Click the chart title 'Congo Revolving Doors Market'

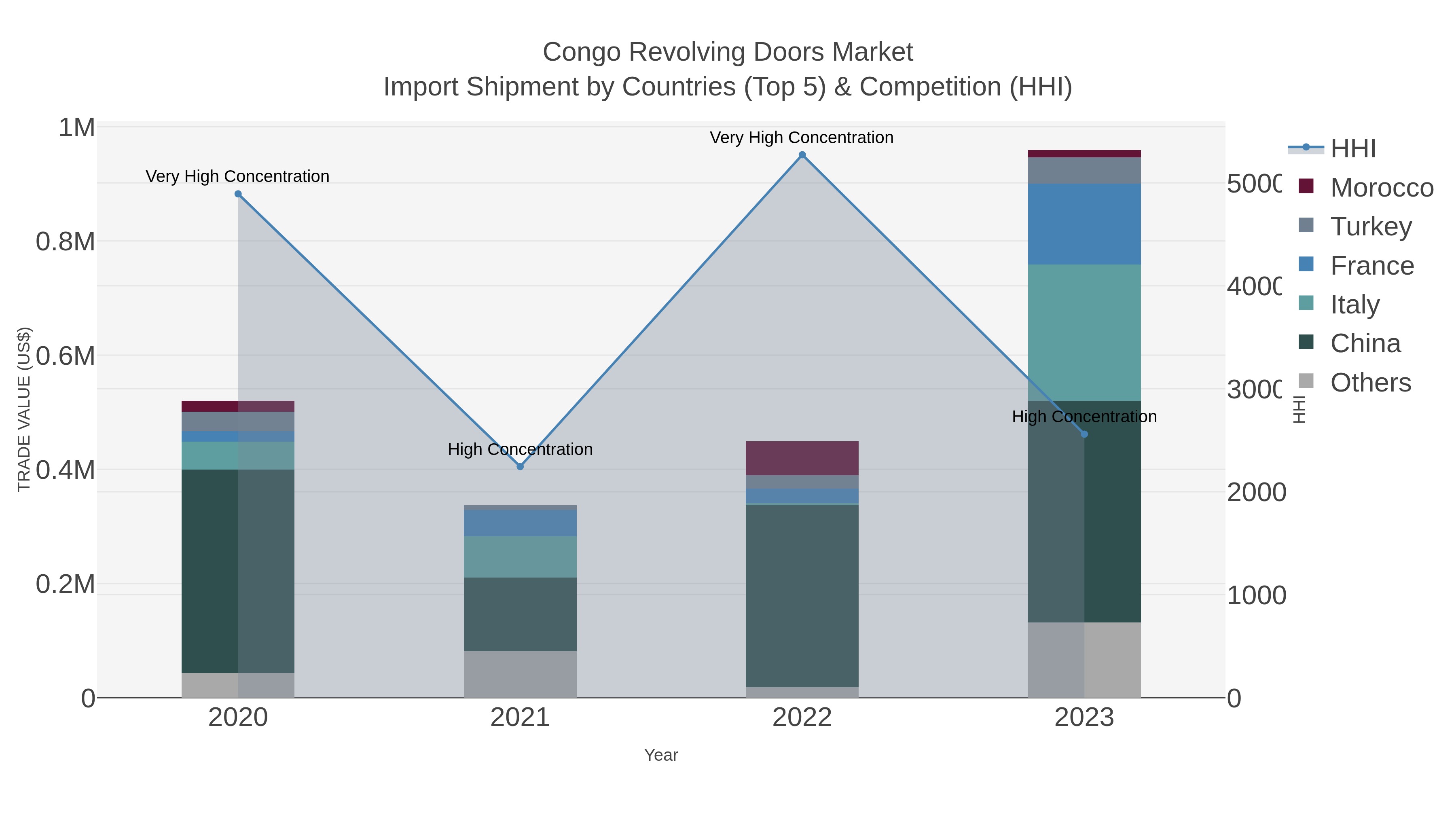tap(728, 52)
